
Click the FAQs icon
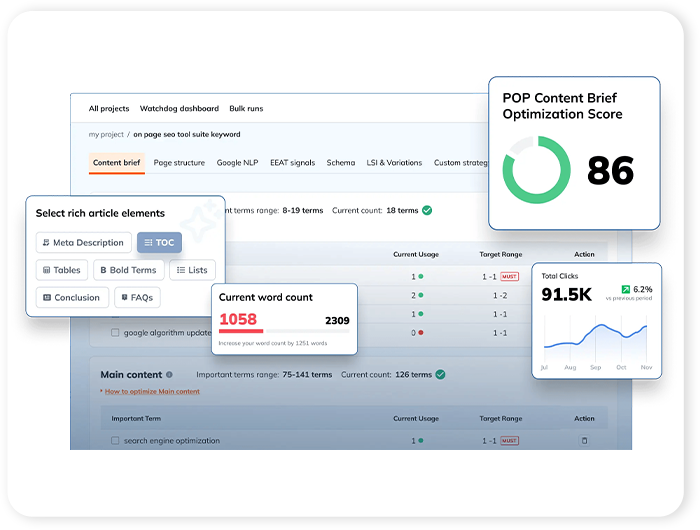pyautogui.click(x=125, y=297)
